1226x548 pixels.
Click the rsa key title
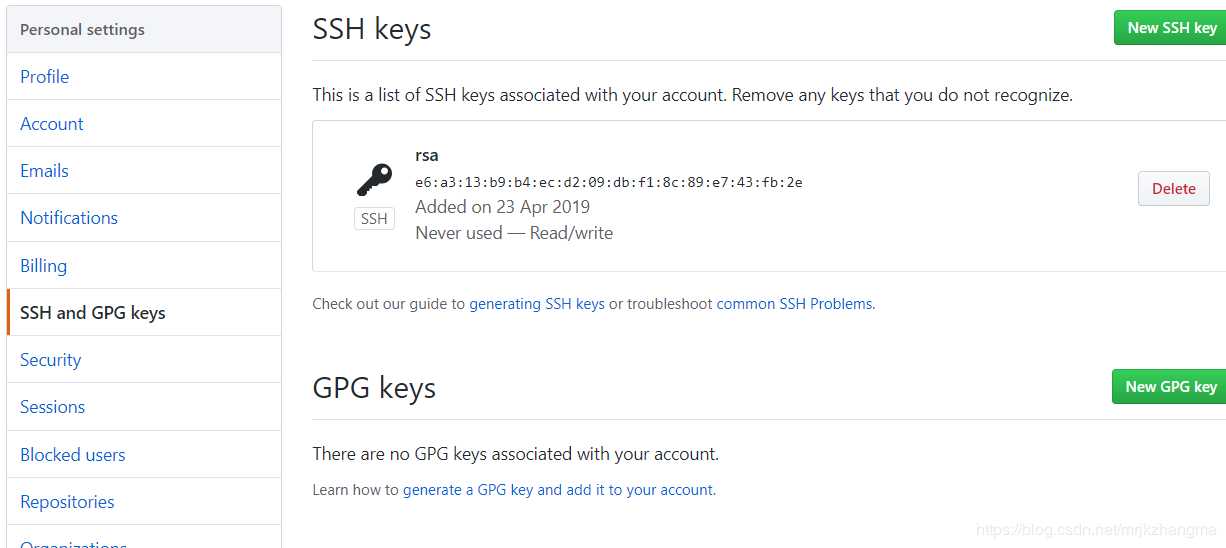click(x=427, y=155)
